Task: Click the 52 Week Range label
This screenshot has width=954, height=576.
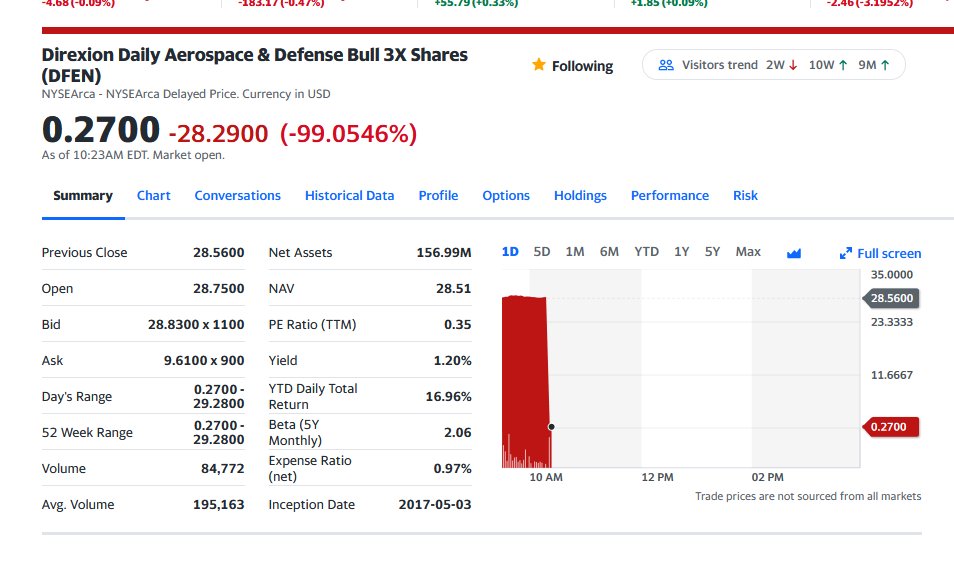Action: 87,432
